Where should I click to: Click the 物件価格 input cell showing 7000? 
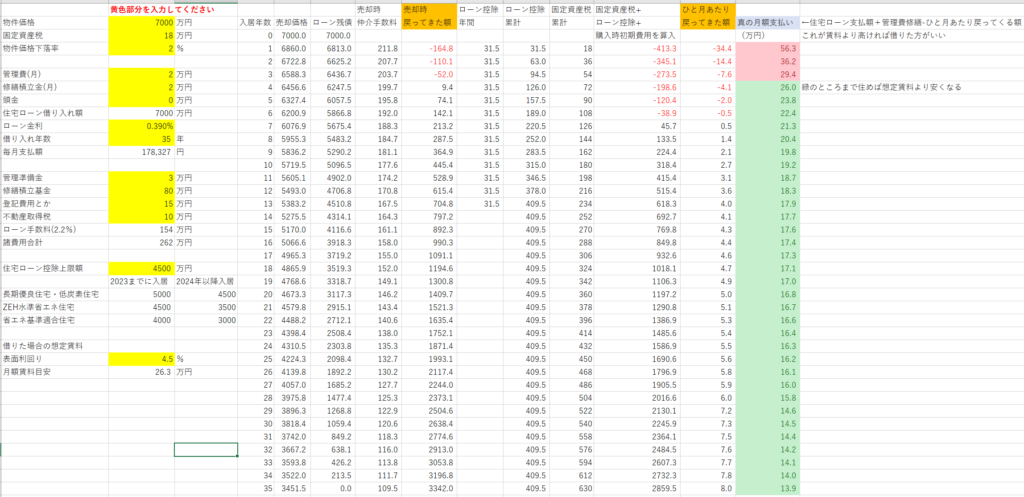[143, 21]
